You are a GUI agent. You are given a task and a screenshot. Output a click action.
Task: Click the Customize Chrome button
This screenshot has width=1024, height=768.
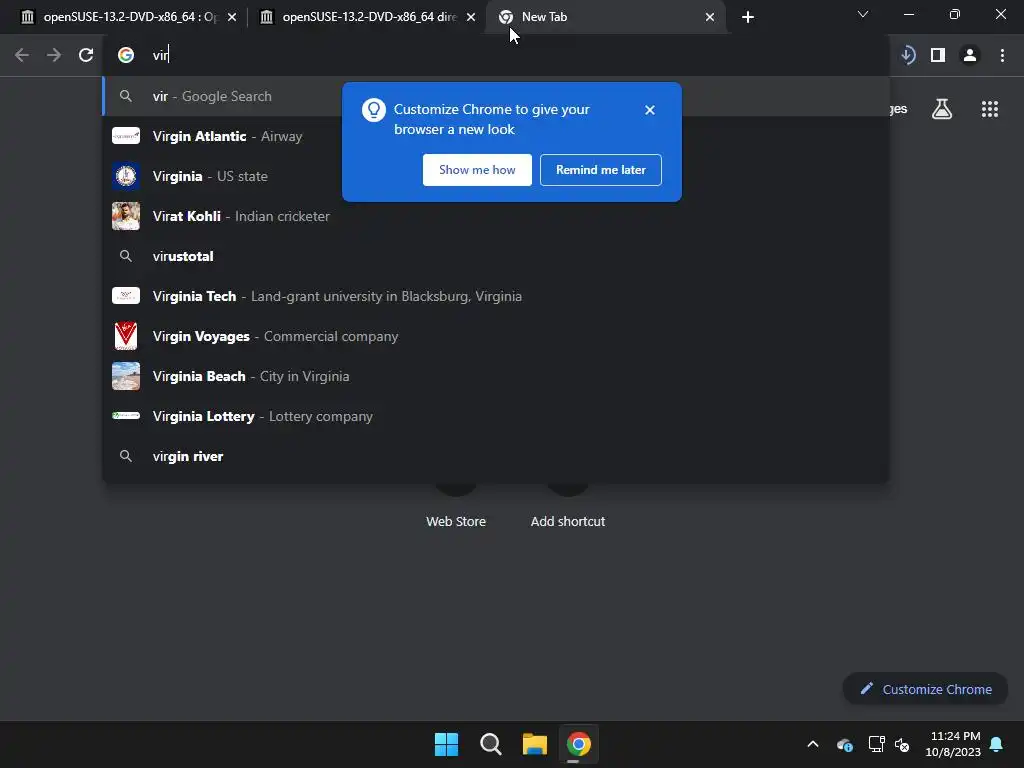[925, 689]
